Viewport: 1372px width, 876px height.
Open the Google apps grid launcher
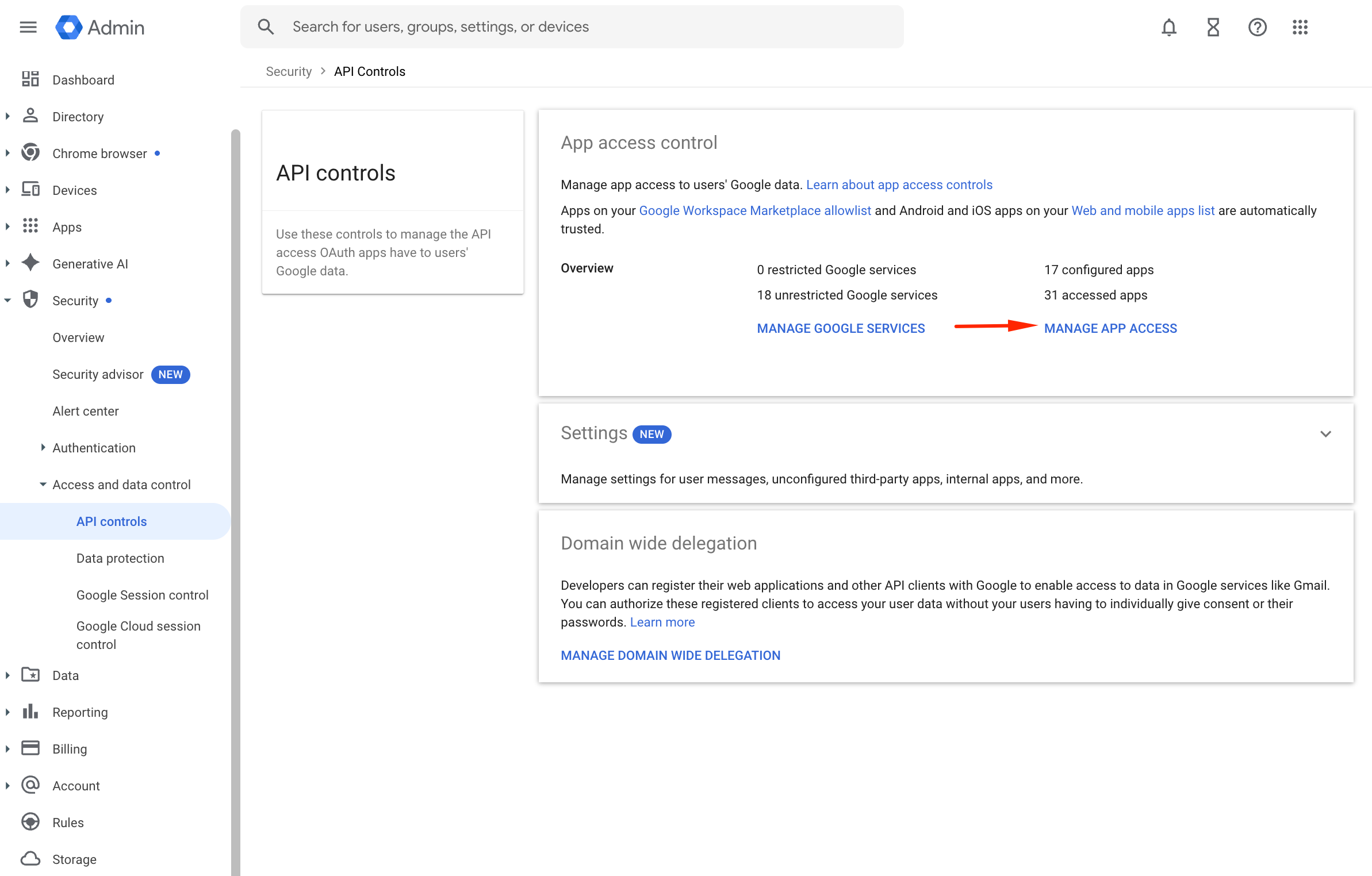point(1300,26)
